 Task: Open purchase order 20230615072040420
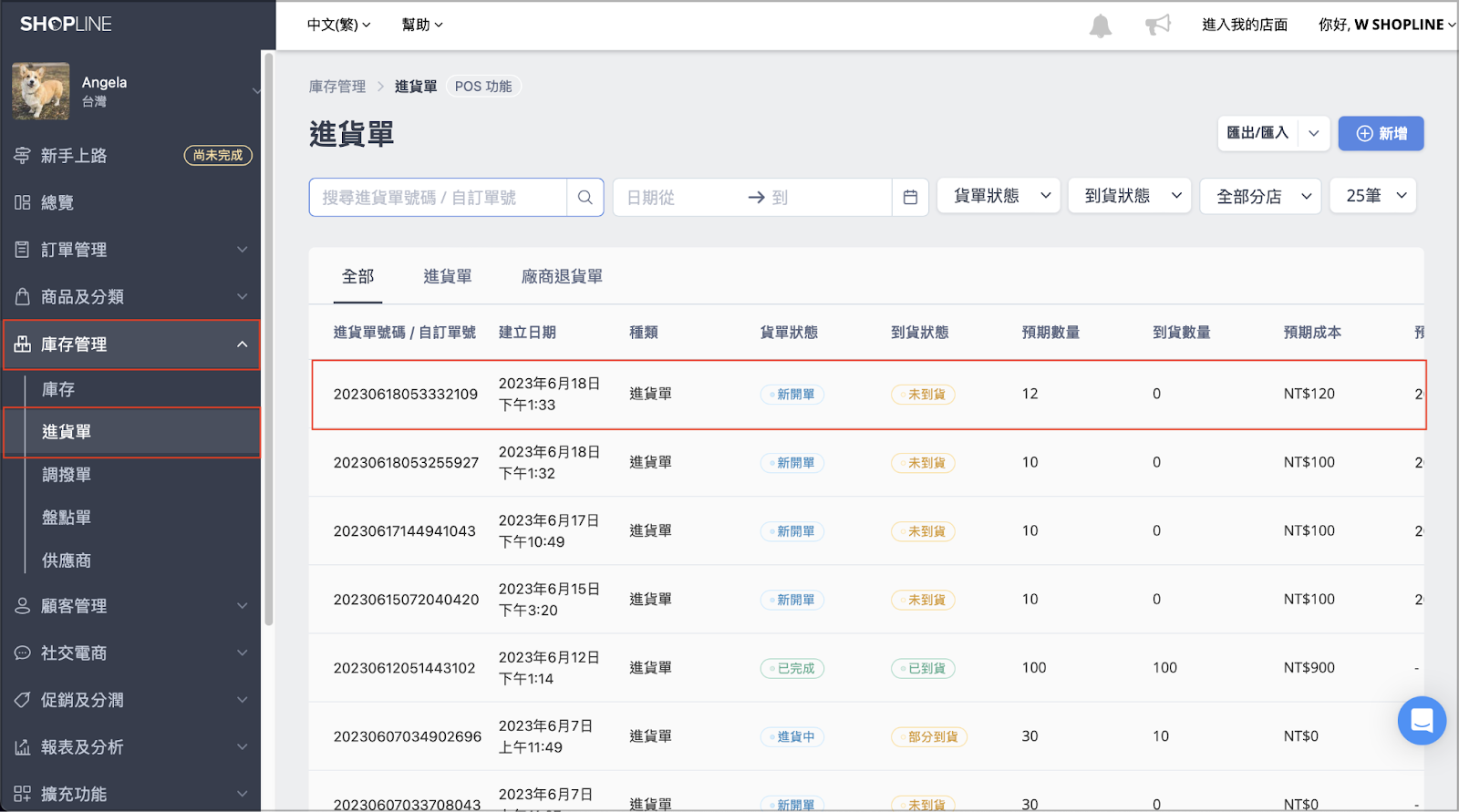click(x=406, y=600)
